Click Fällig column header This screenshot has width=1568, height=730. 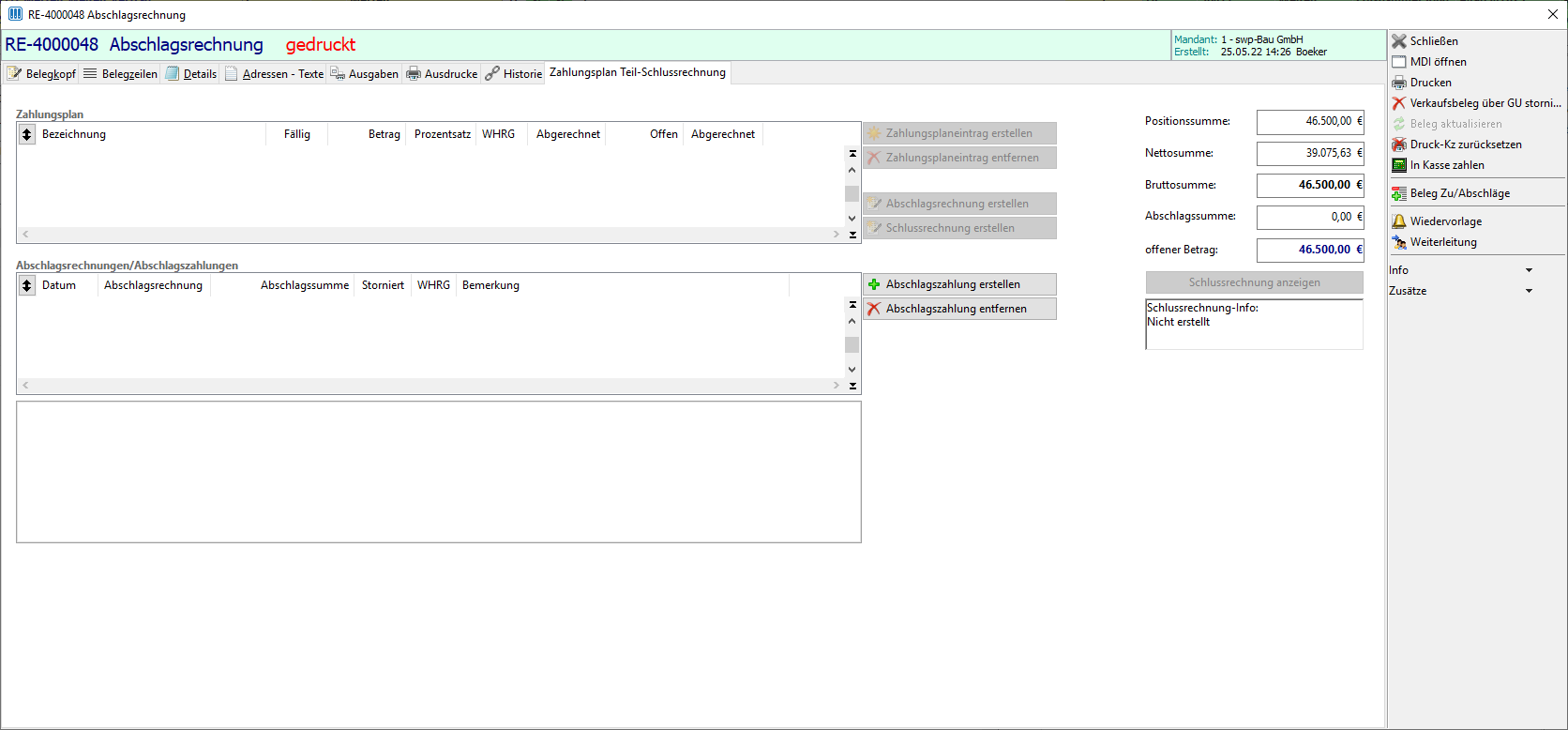click(x=297, y=134)
